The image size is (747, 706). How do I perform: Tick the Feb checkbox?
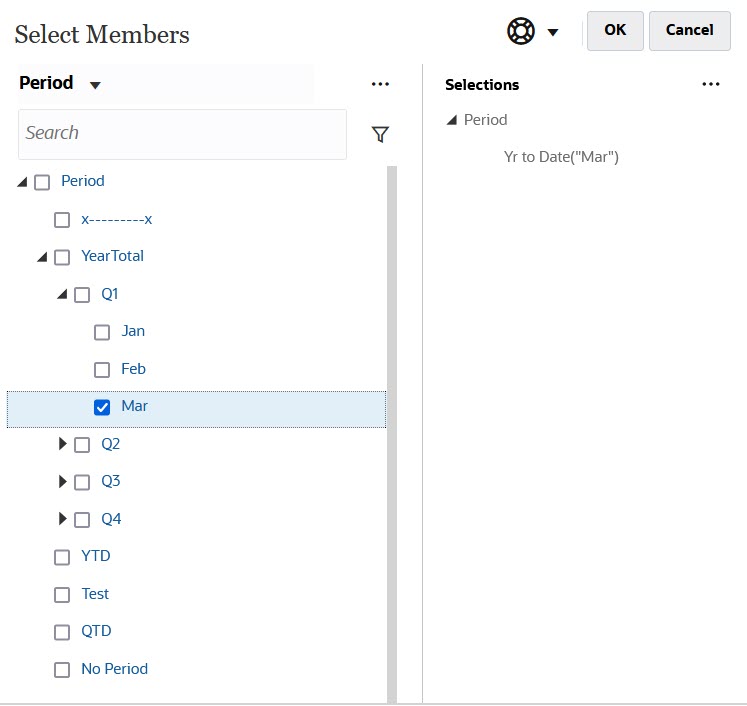pyautogui.click(x=102, y=370)
